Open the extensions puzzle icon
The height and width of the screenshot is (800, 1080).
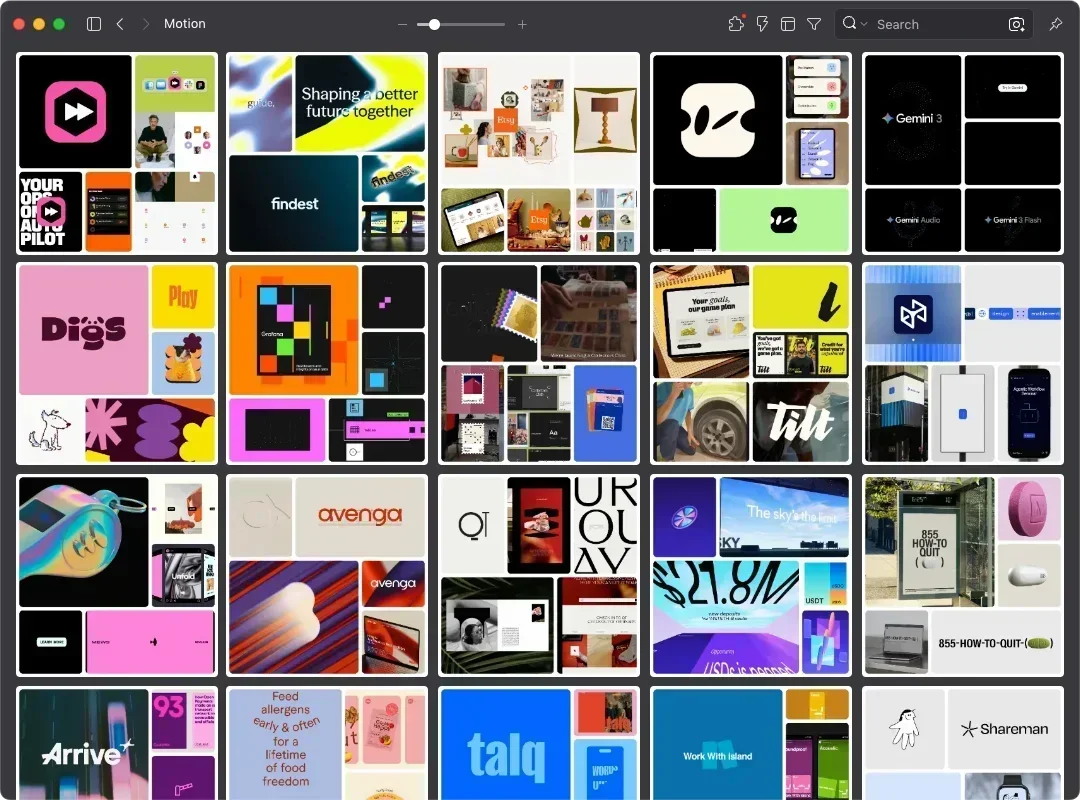736,24
